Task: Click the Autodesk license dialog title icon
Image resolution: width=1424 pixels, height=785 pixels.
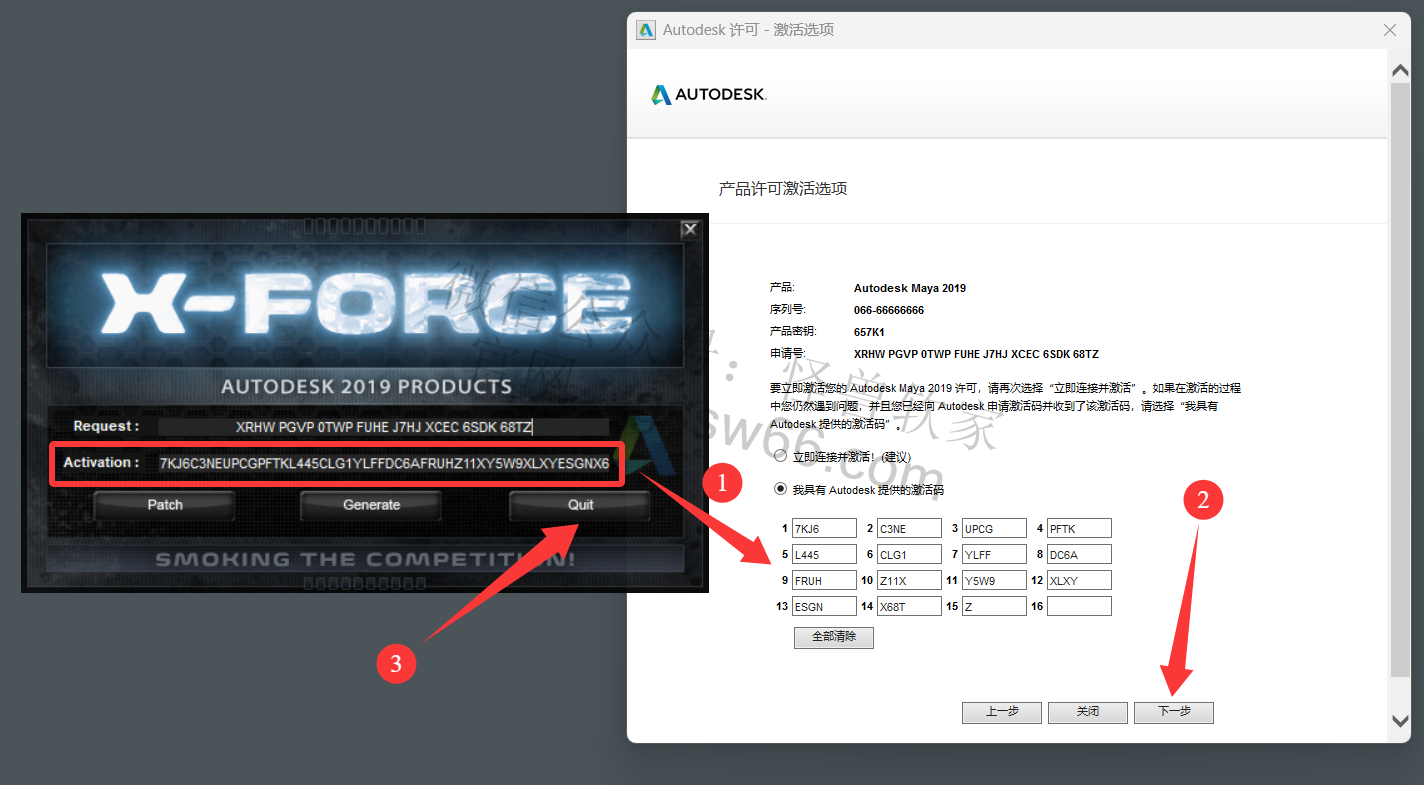Action: (646, 30)
